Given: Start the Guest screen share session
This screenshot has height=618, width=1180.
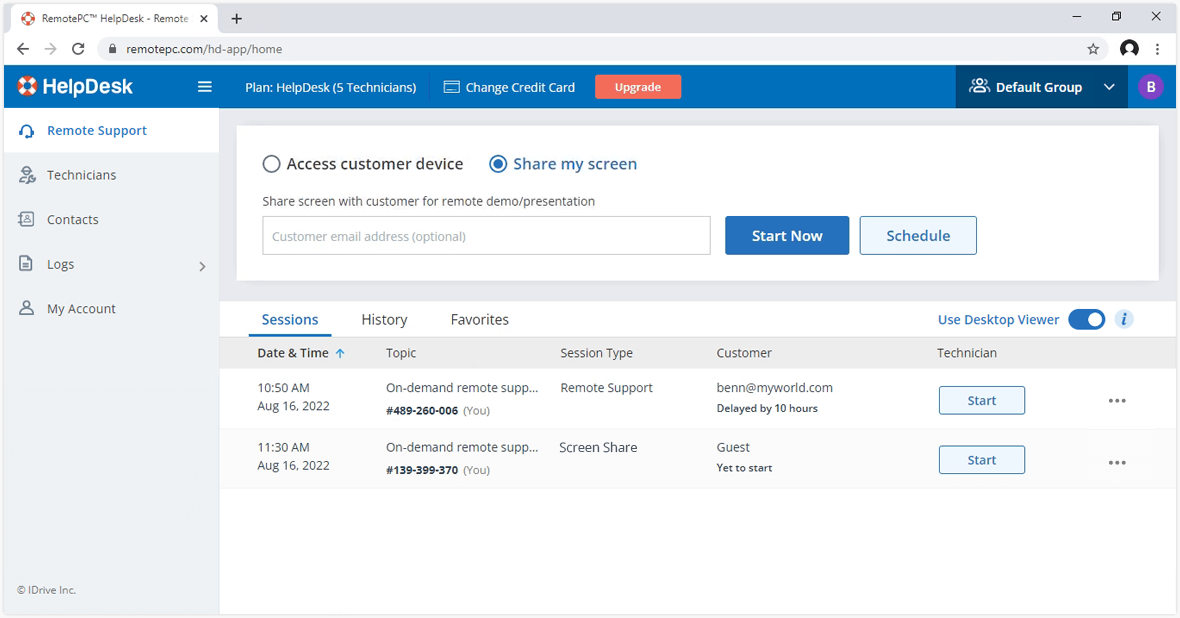Looking at the screenshot, I should (x=981, y=460).
